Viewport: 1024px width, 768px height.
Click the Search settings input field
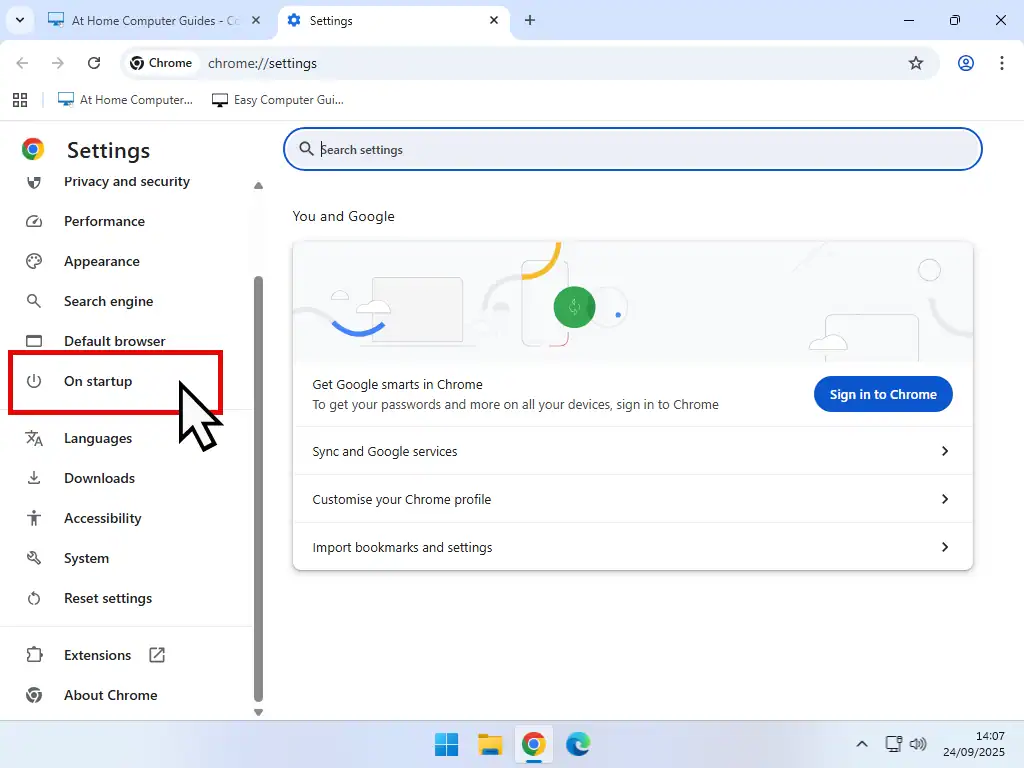click(640, 150)
